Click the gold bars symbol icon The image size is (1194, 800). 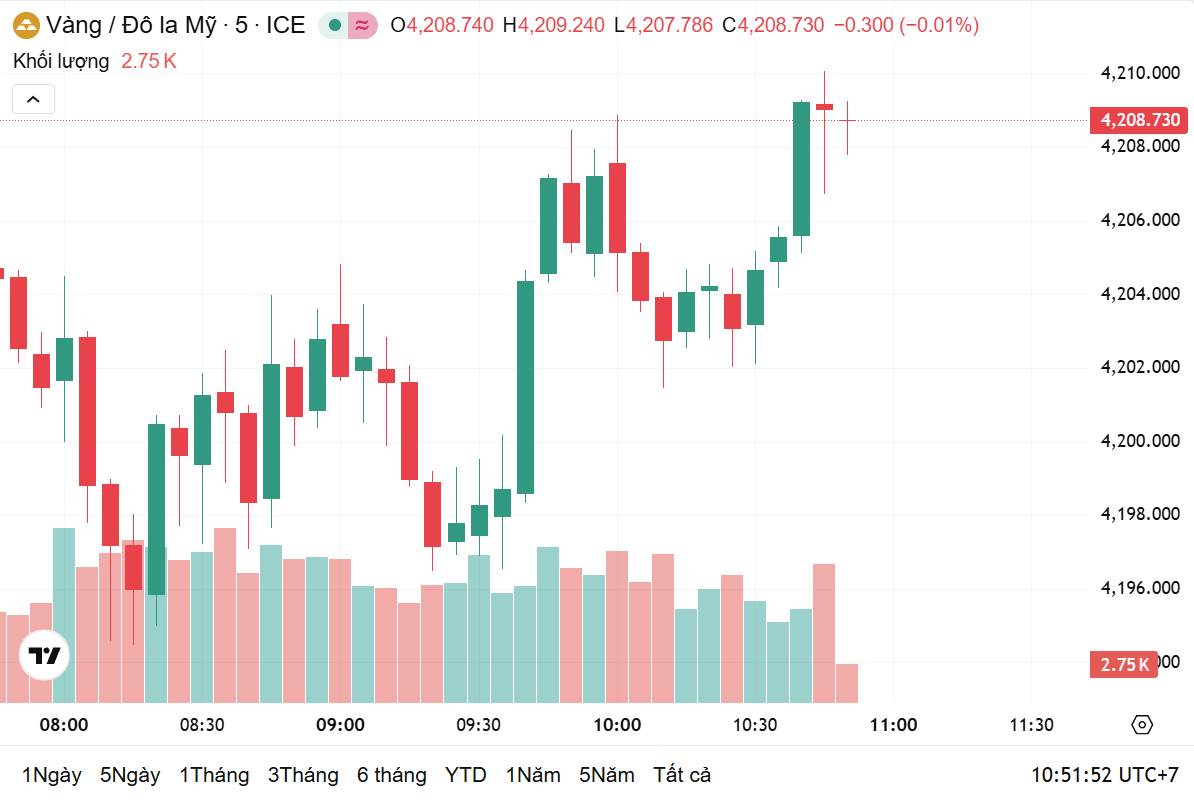click(26, 25)
